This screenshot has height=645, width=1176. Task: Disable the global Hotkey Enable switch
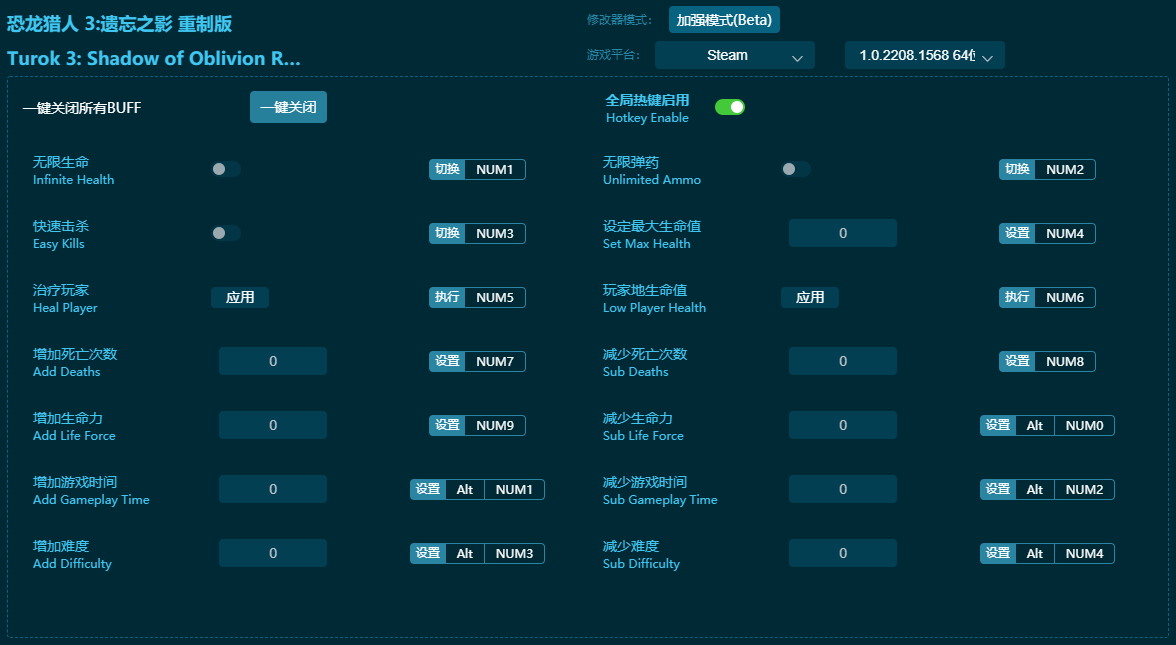[730, 105]
